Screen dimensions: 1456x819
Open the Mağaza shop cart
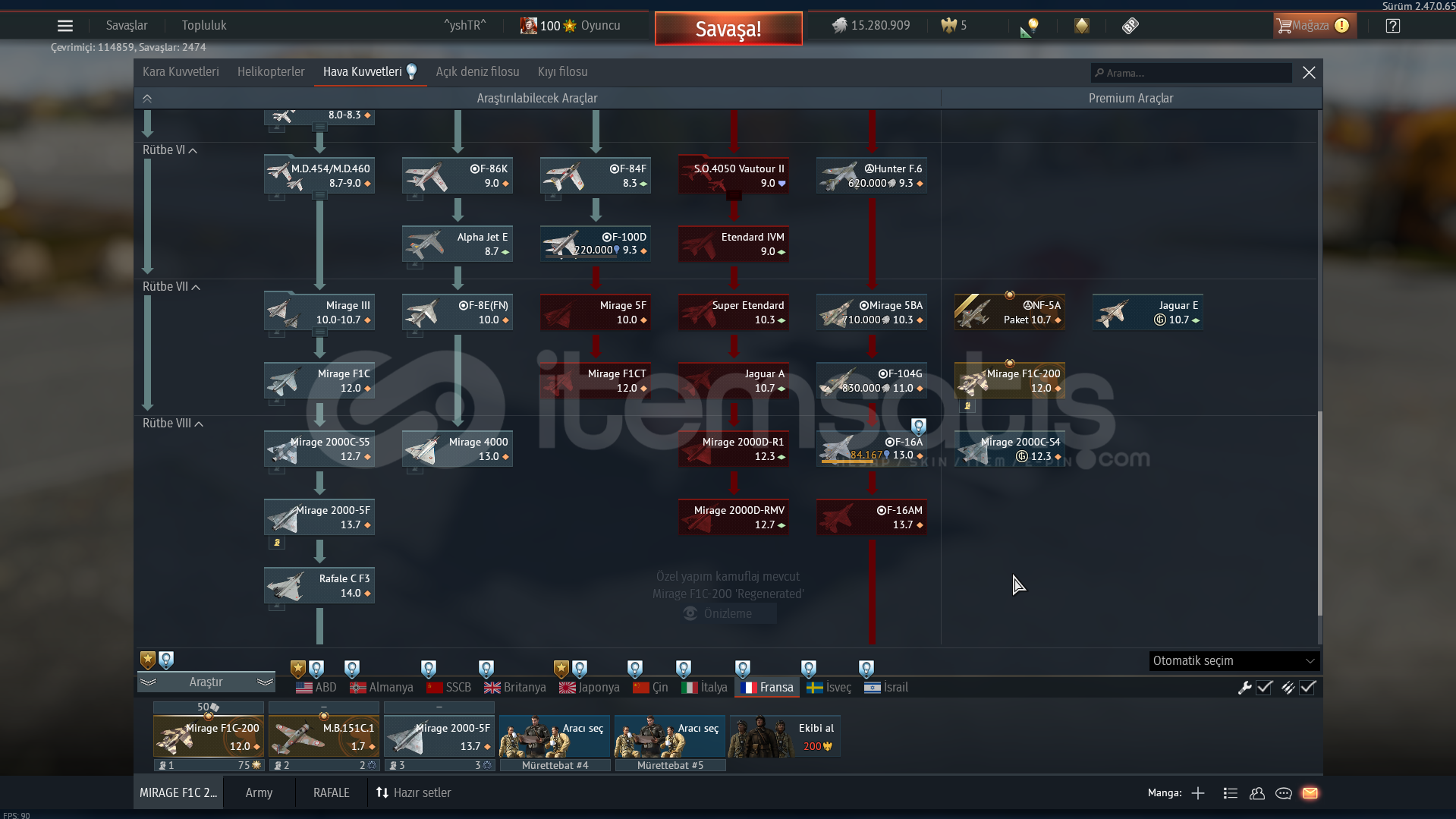click(x=1313, y=26)
